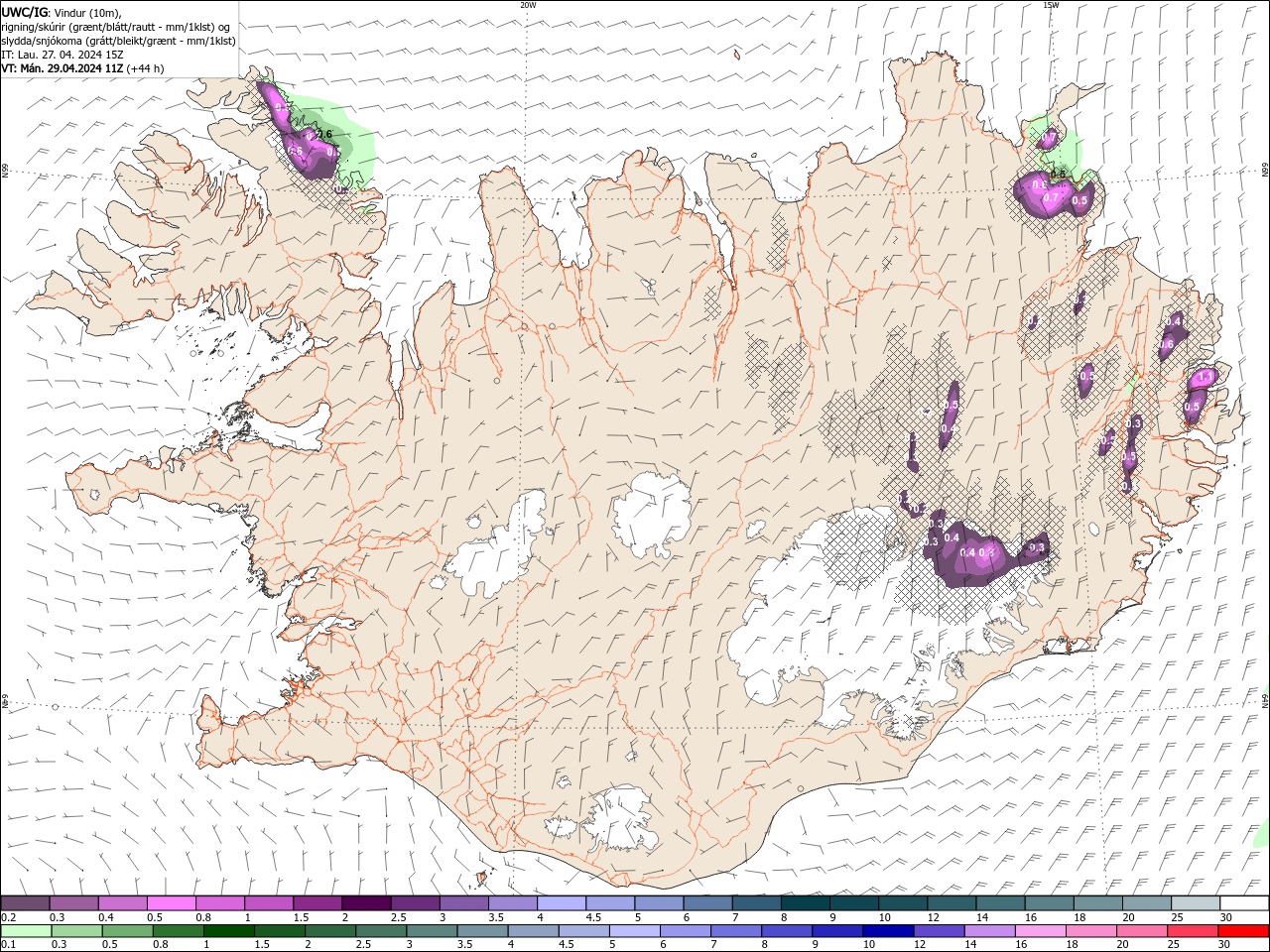Click the header text 'UWC/IG: Vindur (10m),'
The image size is (1270, 952).
62,12
